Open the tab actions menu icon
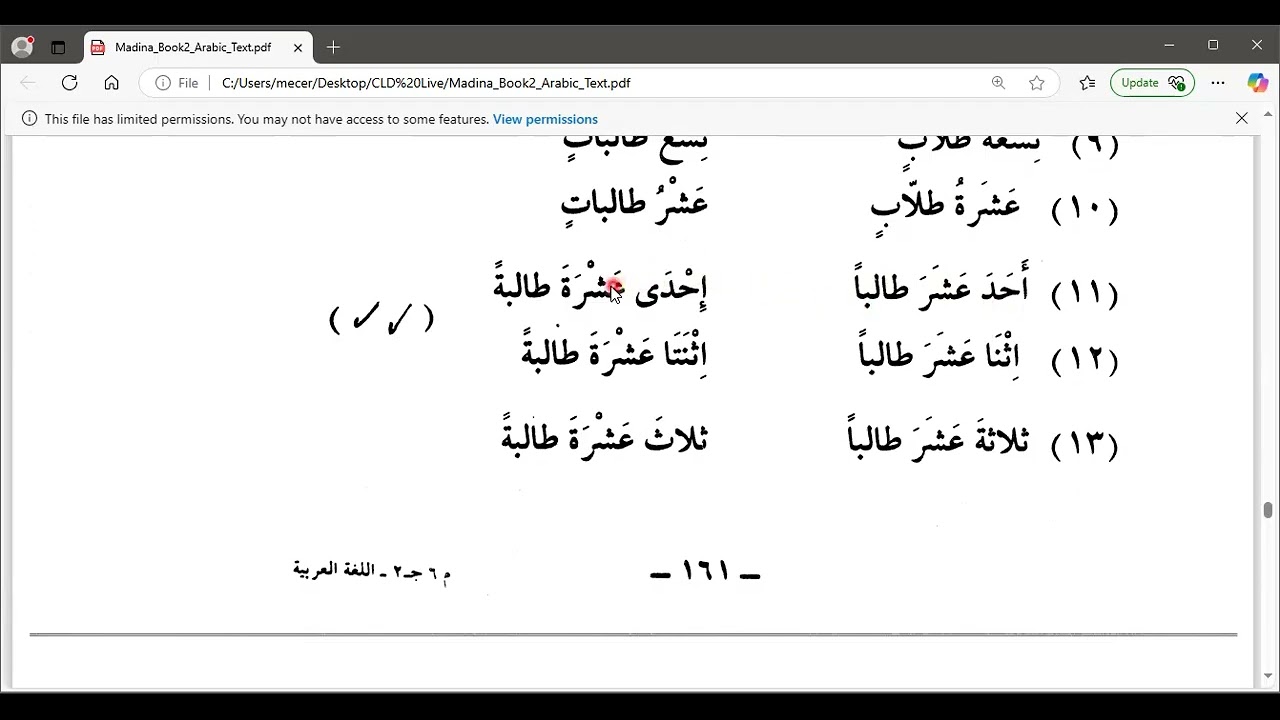The height and width of the screenshot is (720, 1280). pyautogui.click(x=58, y=47)
